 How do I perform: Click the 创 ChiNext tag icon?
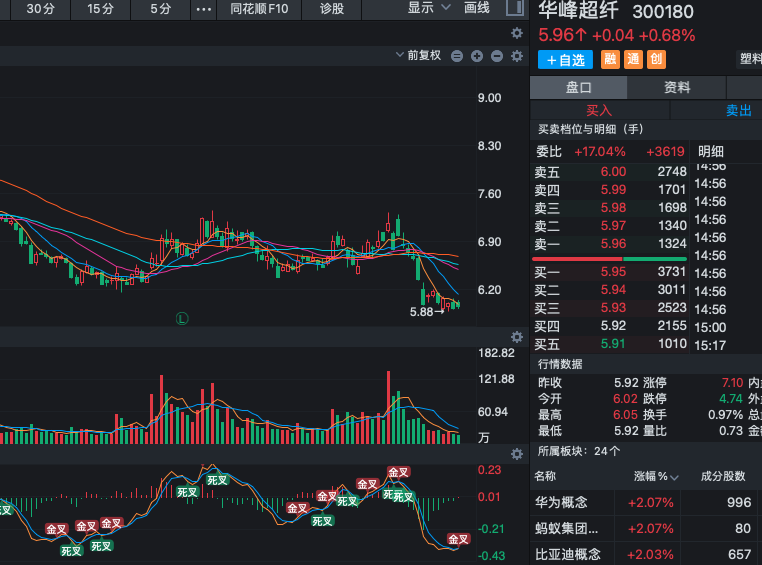(x=657, y=60)
